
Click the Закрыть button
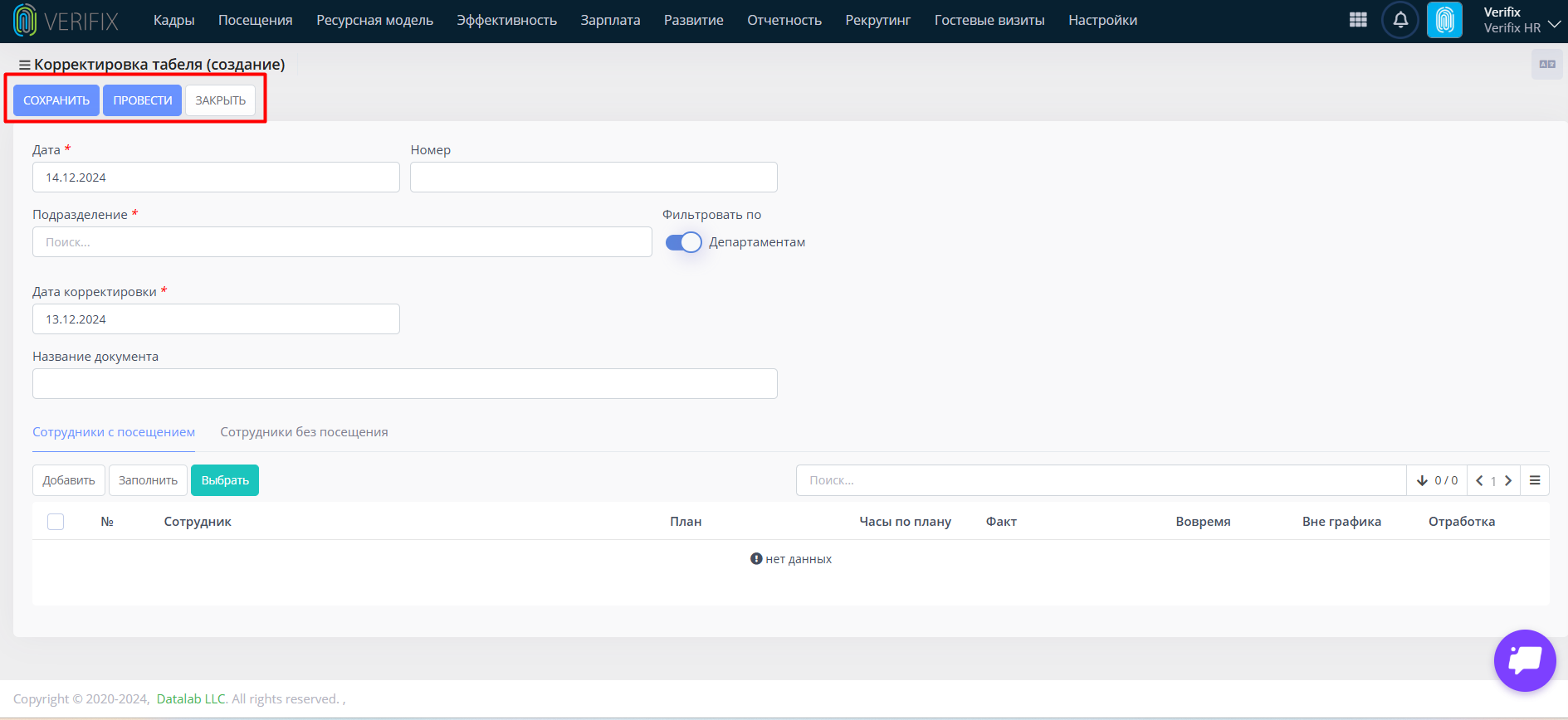point(221,100)
